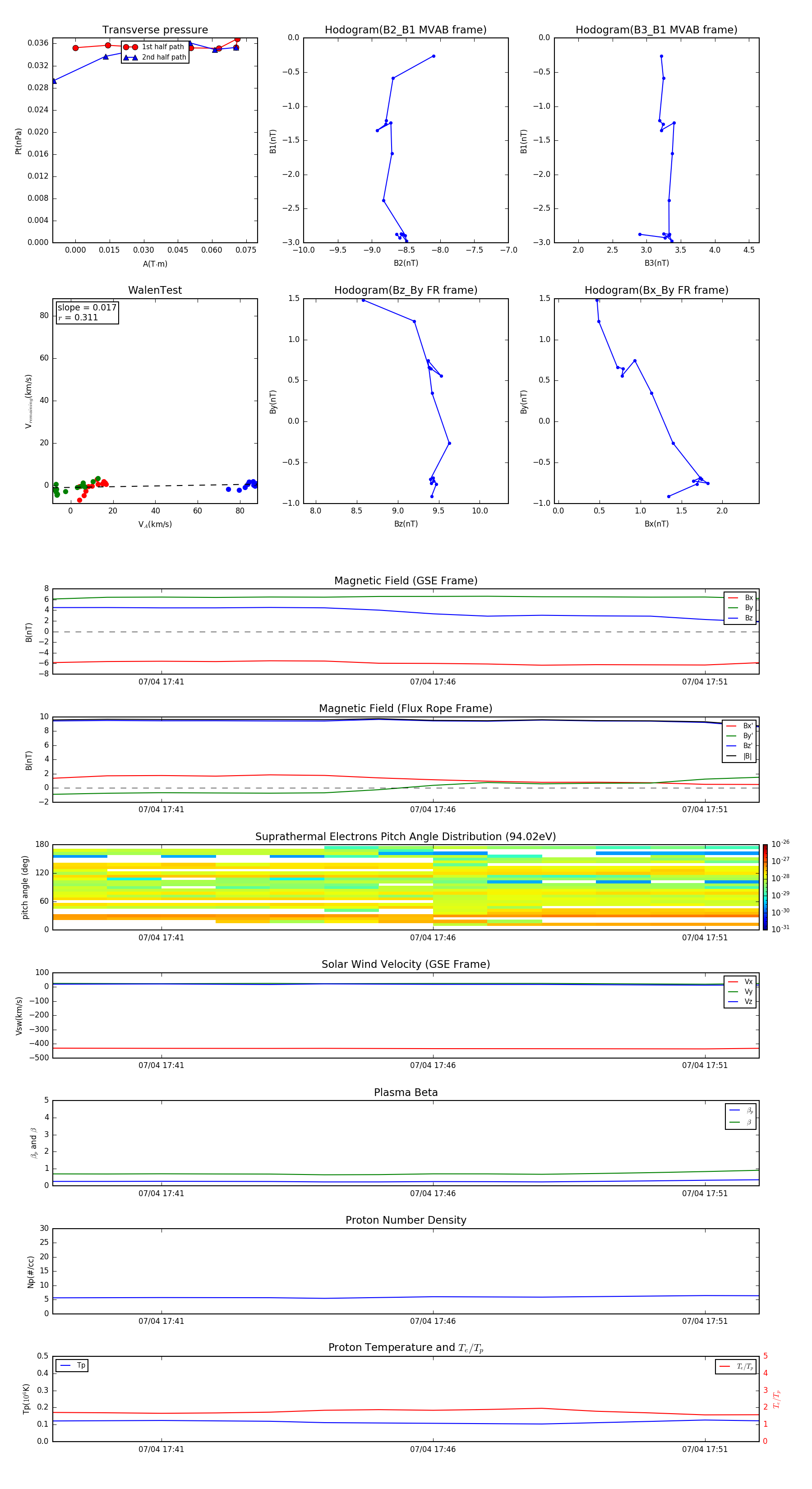
Task: Click the red "Te/Tp" legend box
Action: (x=736, y=1366)
